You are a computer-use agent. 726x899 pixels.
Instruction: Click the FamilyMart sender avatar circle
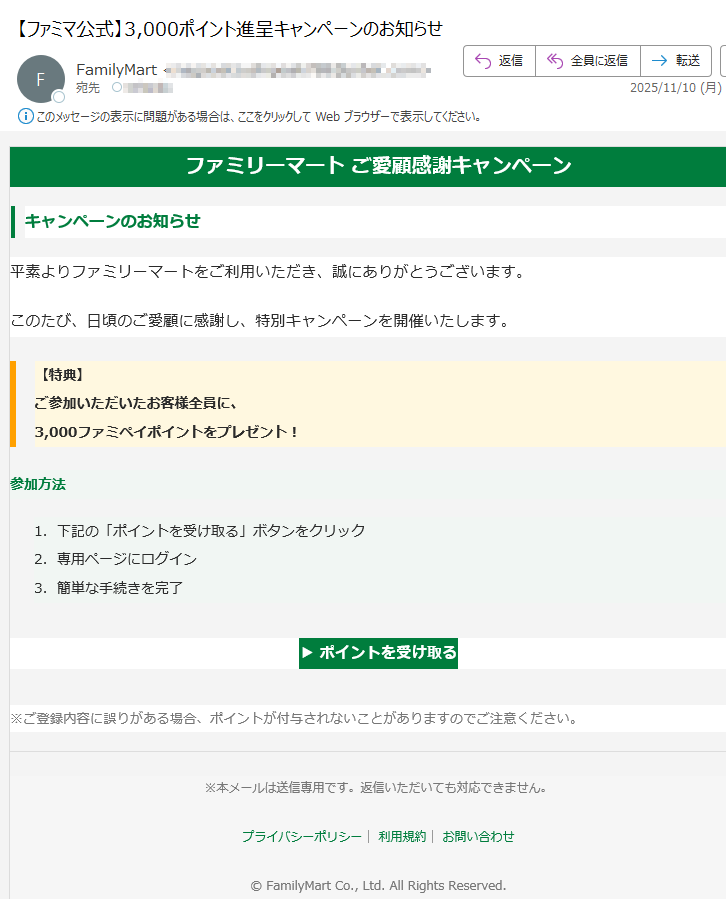click(x=41, y=79)
